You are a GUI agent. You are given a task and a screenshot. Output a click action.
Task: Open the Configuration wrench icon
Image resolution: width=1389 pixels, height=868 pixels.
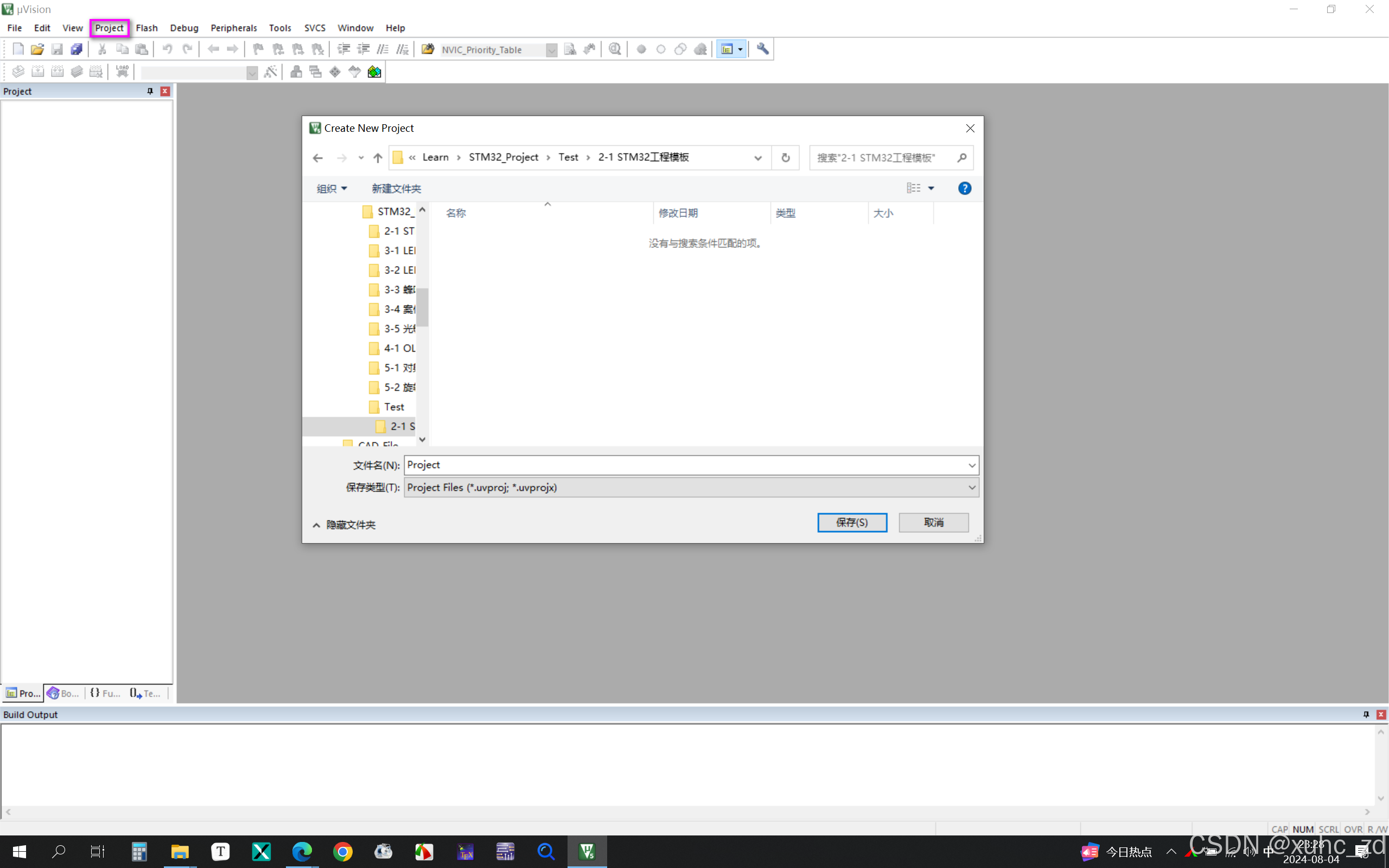tap(763, 49)
